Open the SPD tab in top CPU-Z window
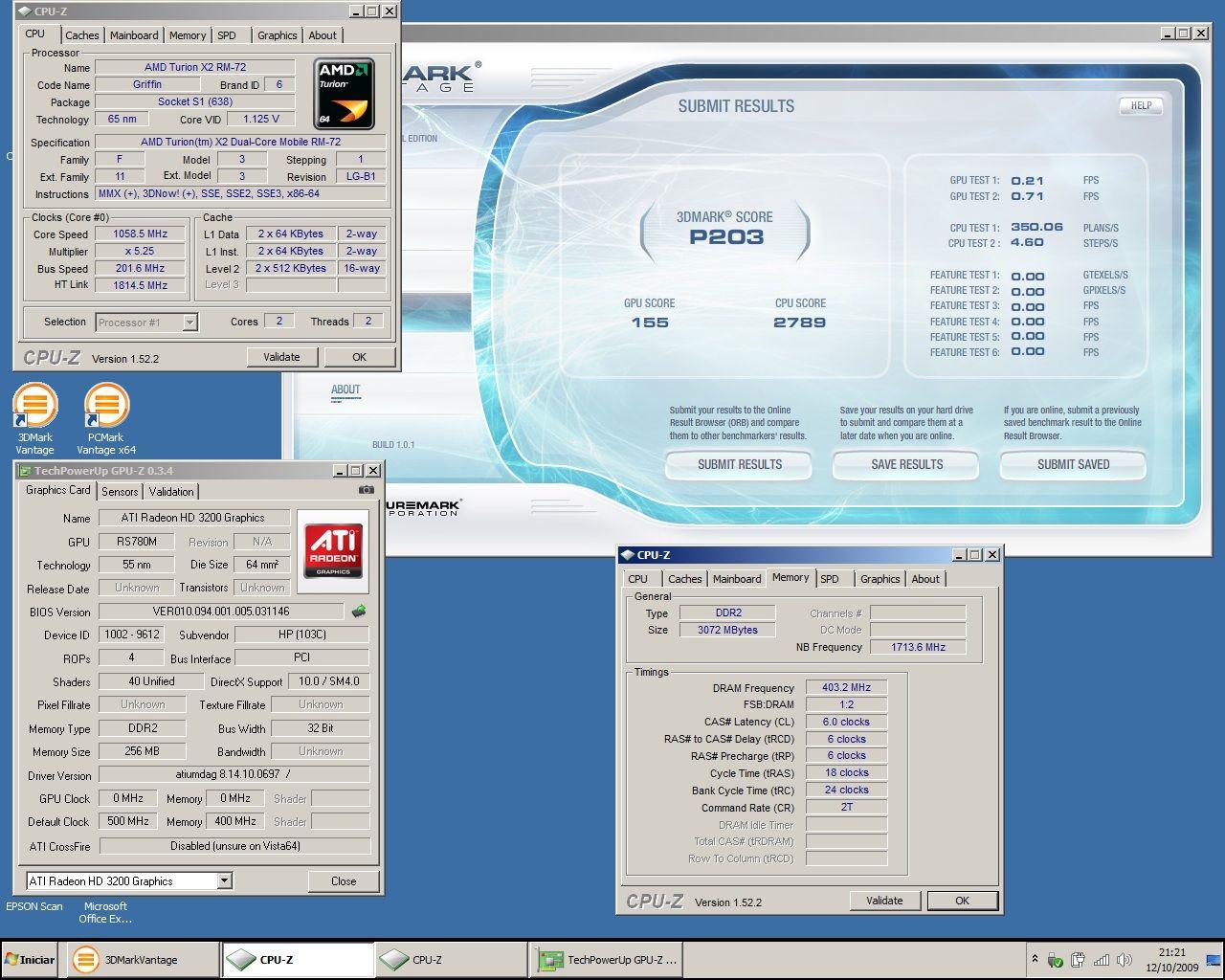 pyautogui.click(x=227, y=35)
